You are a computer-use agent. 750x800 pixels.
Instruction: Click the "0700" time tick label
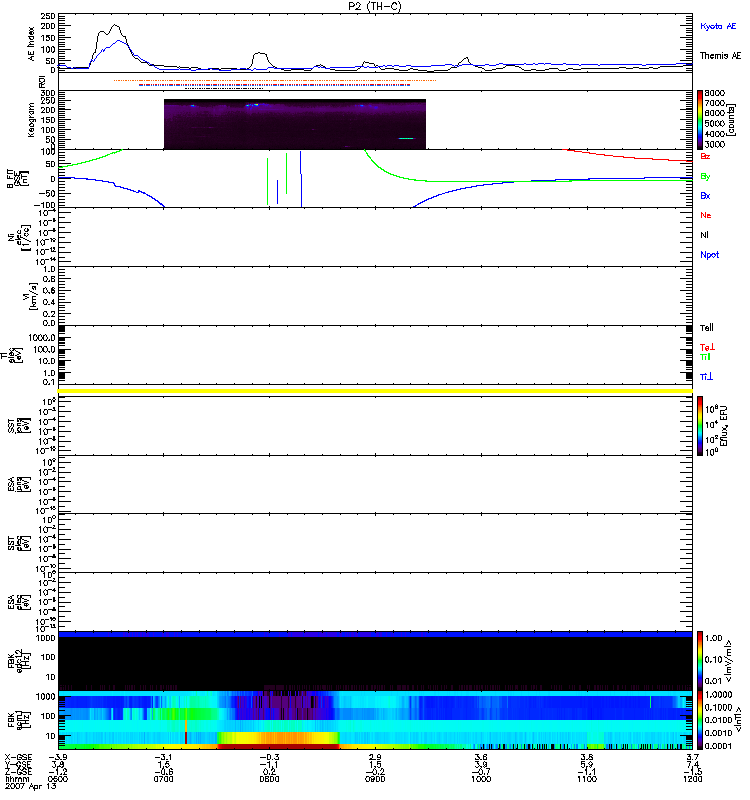tap(163, 779)
